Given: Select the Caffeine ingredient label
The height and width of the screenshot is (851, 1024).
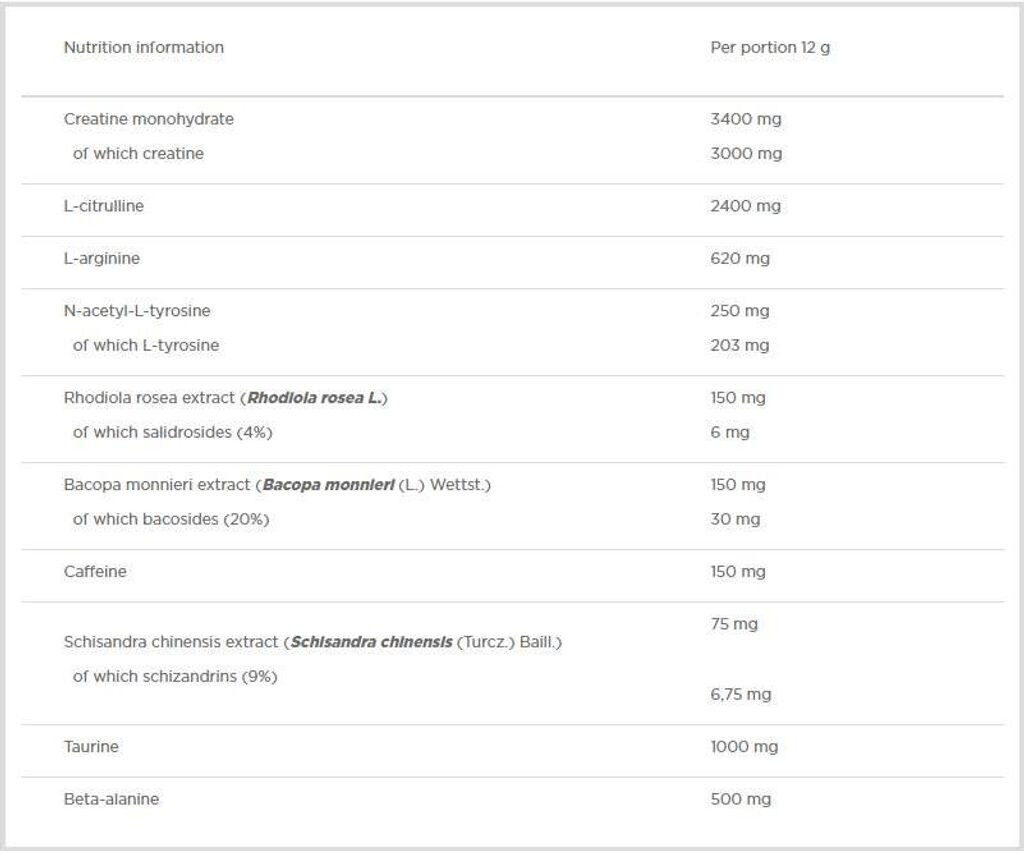Looking at the screenshot, I should [x=95, y=571].
